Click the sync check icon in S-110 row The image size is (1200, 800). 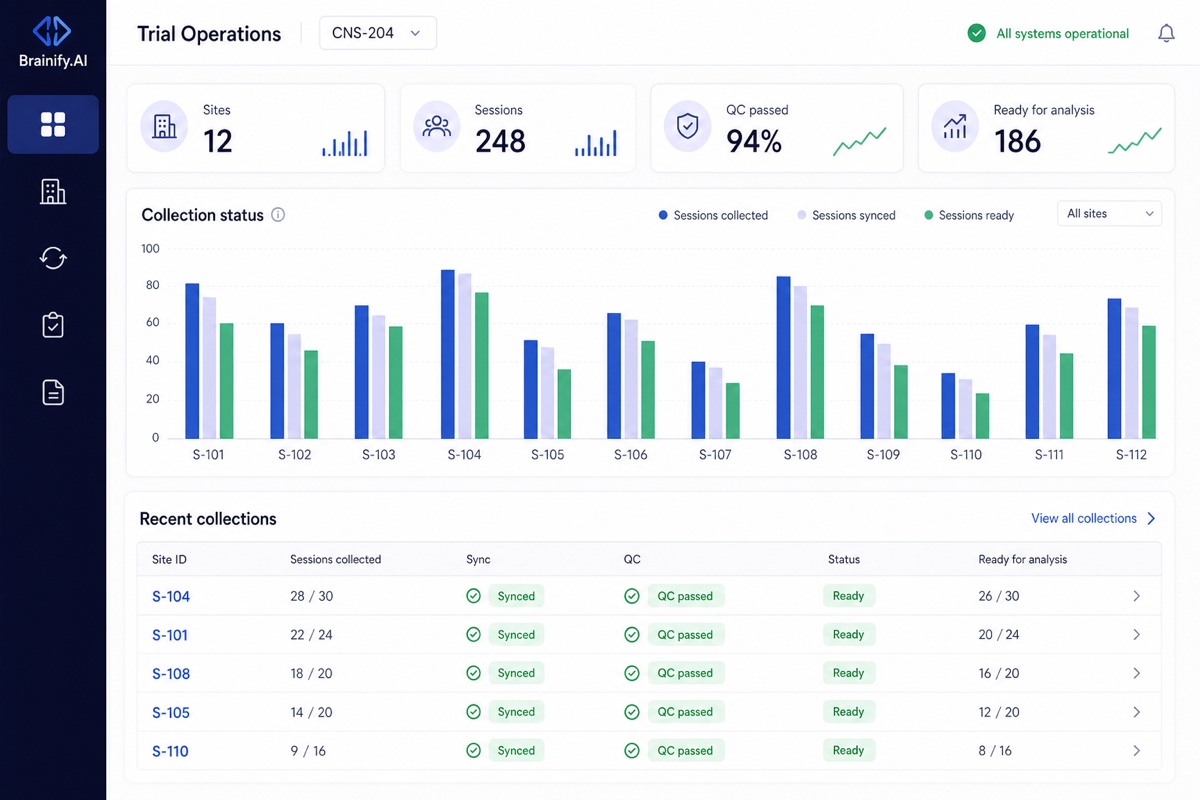point(474,751)
